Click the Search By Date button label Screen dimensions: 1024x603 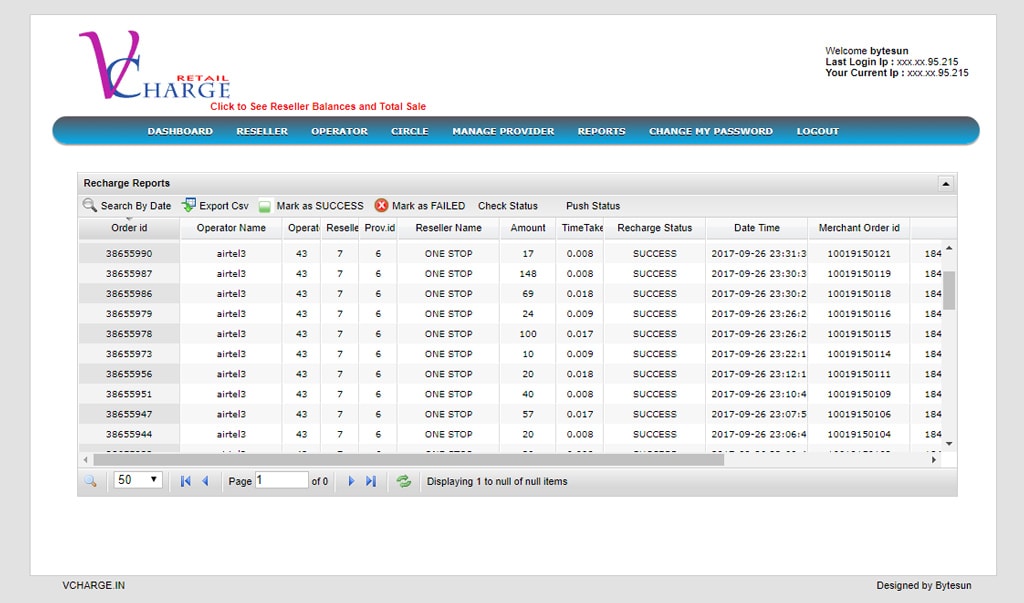(136, 206)
